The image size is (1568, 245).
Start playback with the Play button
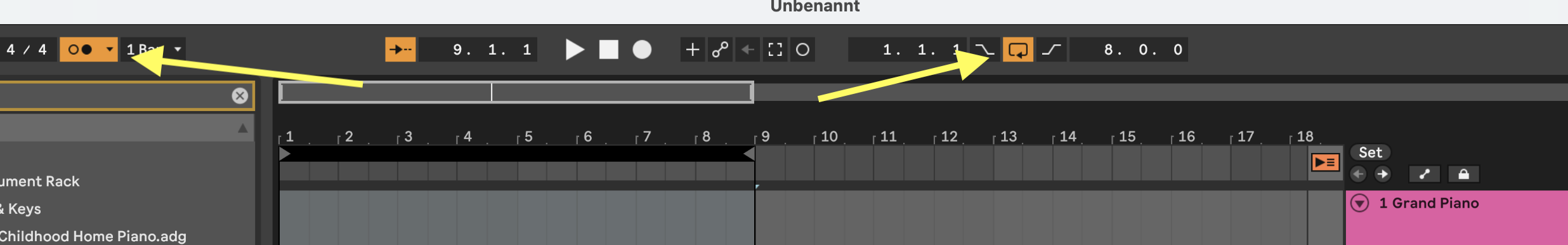[x=575, y=50]
